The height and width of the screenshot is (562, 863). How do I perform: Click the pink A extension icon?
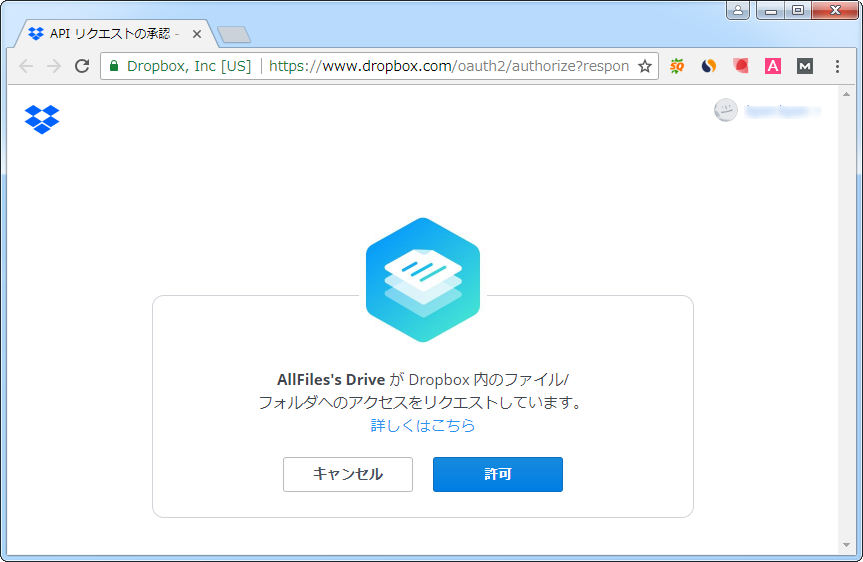(x=773, y=67)
